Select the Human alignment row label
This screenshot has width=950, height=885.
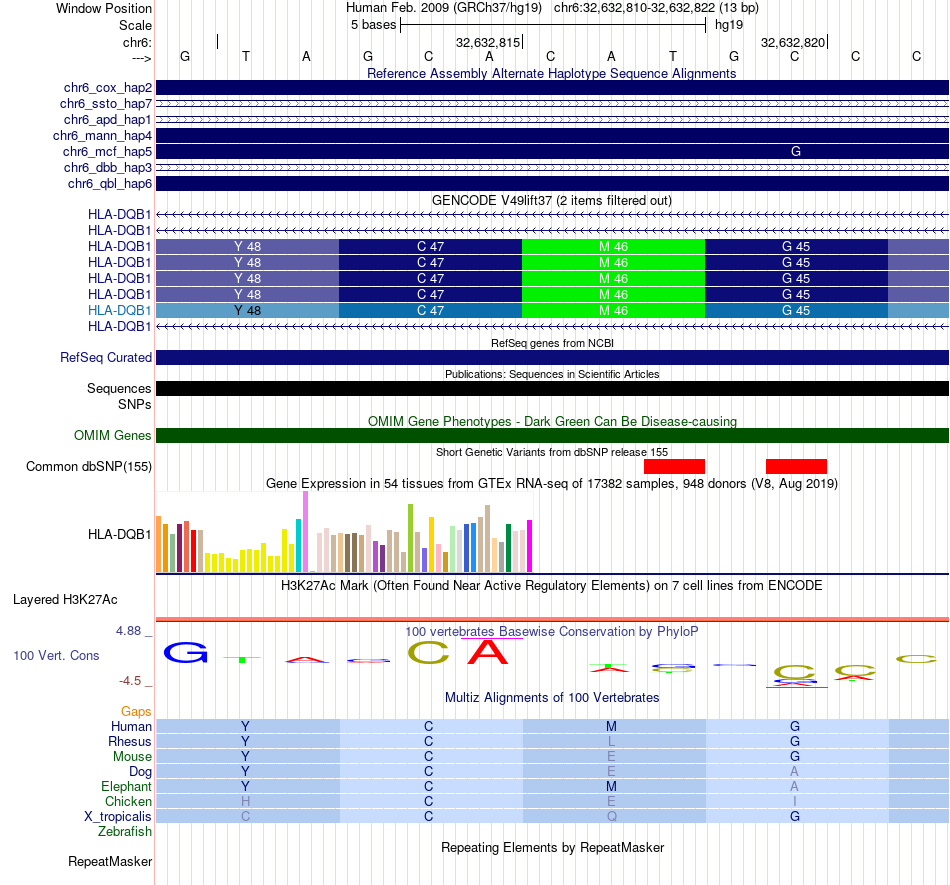point(131,726)
